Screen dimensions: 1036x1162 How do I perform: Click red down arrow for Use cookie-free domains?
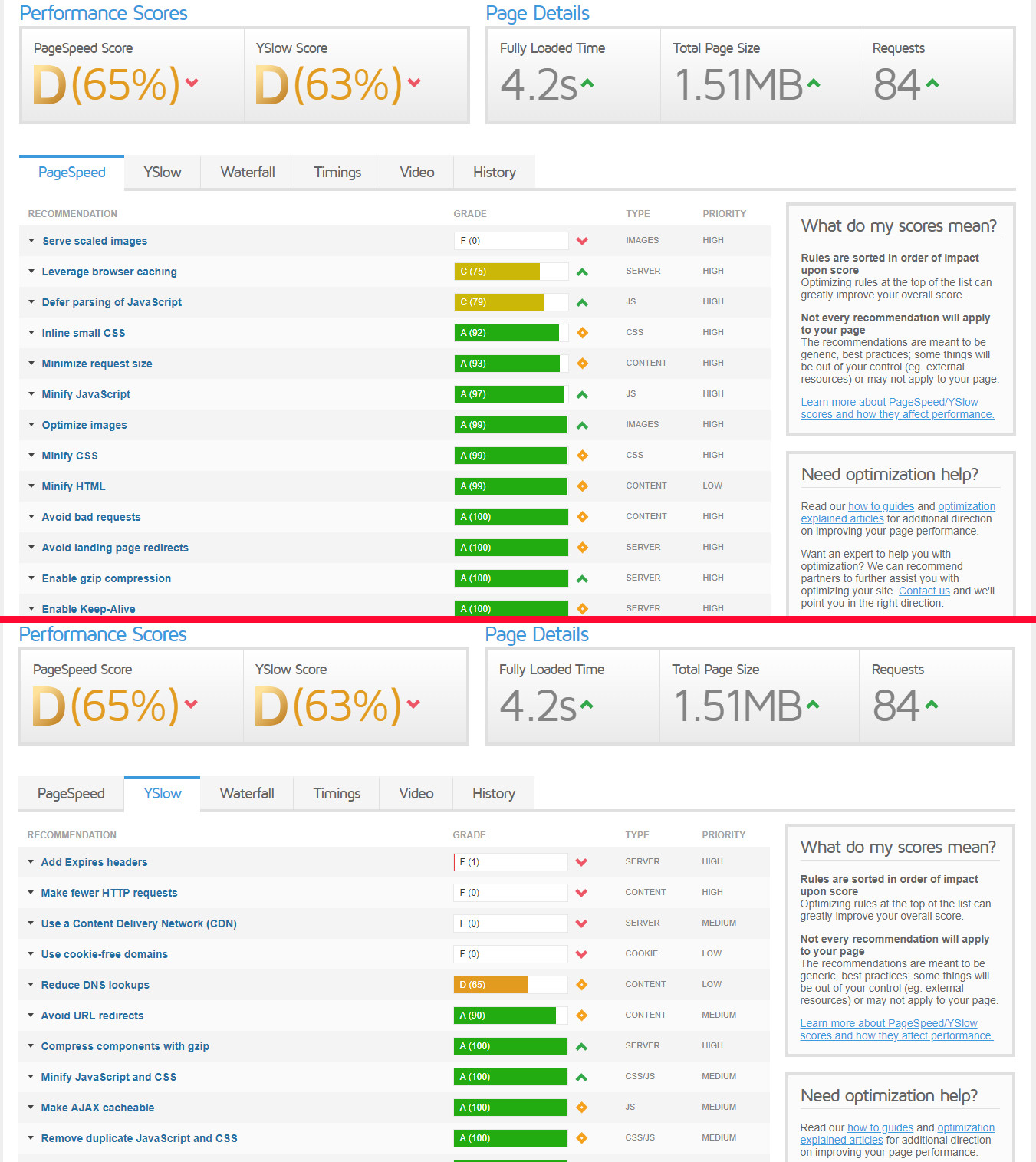[581, 954]
